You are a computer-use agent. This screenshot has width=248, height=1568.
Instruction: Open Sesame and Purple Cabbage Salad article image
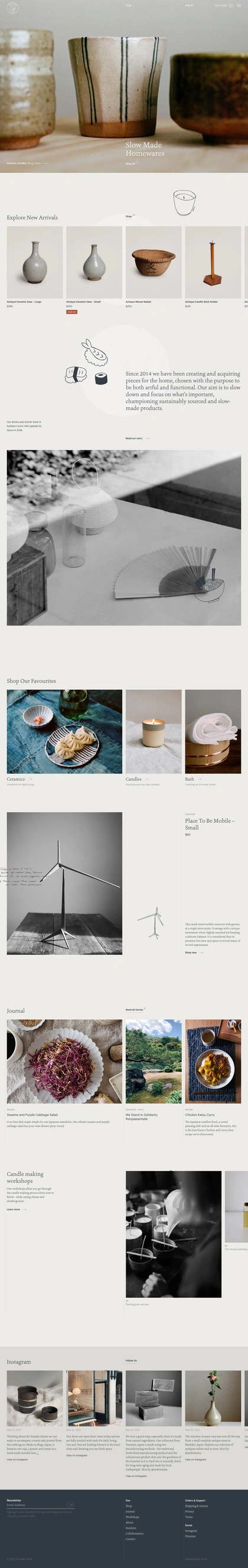pos(64,1062)
